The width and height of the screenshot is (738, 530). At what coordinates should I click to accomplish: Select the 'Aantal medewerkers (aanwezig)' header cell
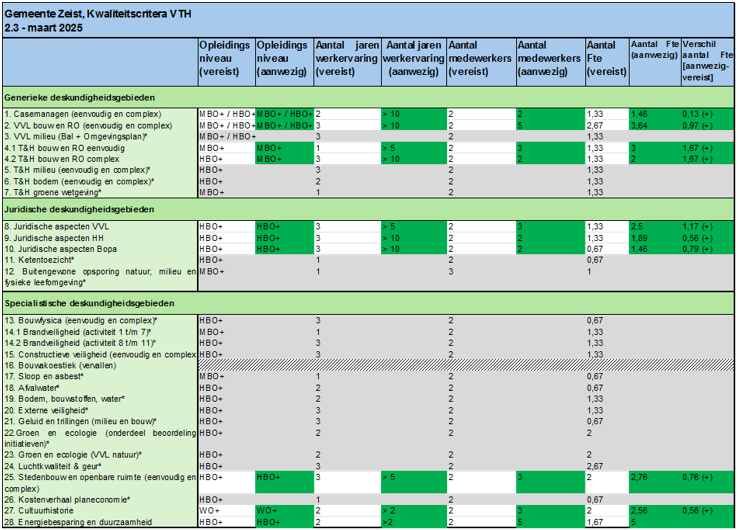click(x=549, y=59)
